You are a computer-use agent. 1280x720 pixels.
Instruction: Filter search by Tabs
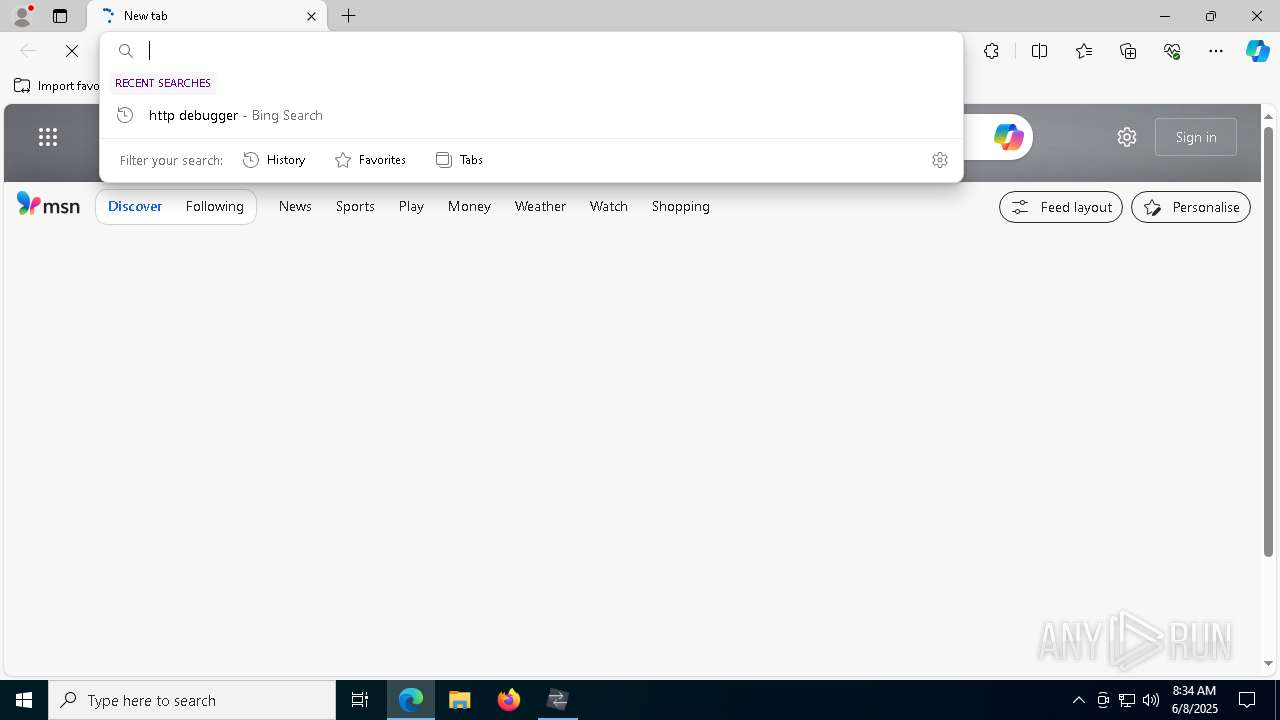tap(459, 160)
